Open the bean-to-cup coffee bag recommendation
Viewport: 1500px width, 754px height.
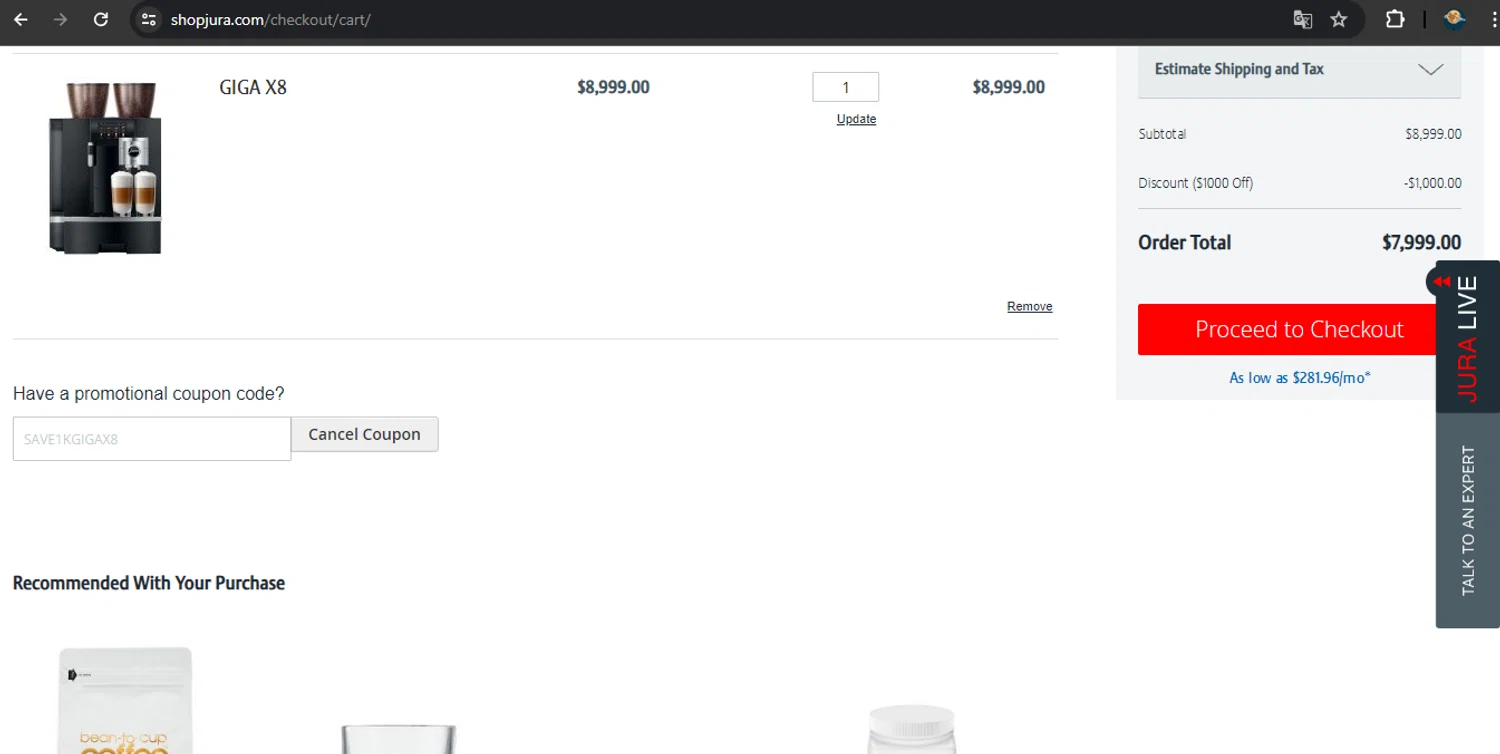[126, 700]
